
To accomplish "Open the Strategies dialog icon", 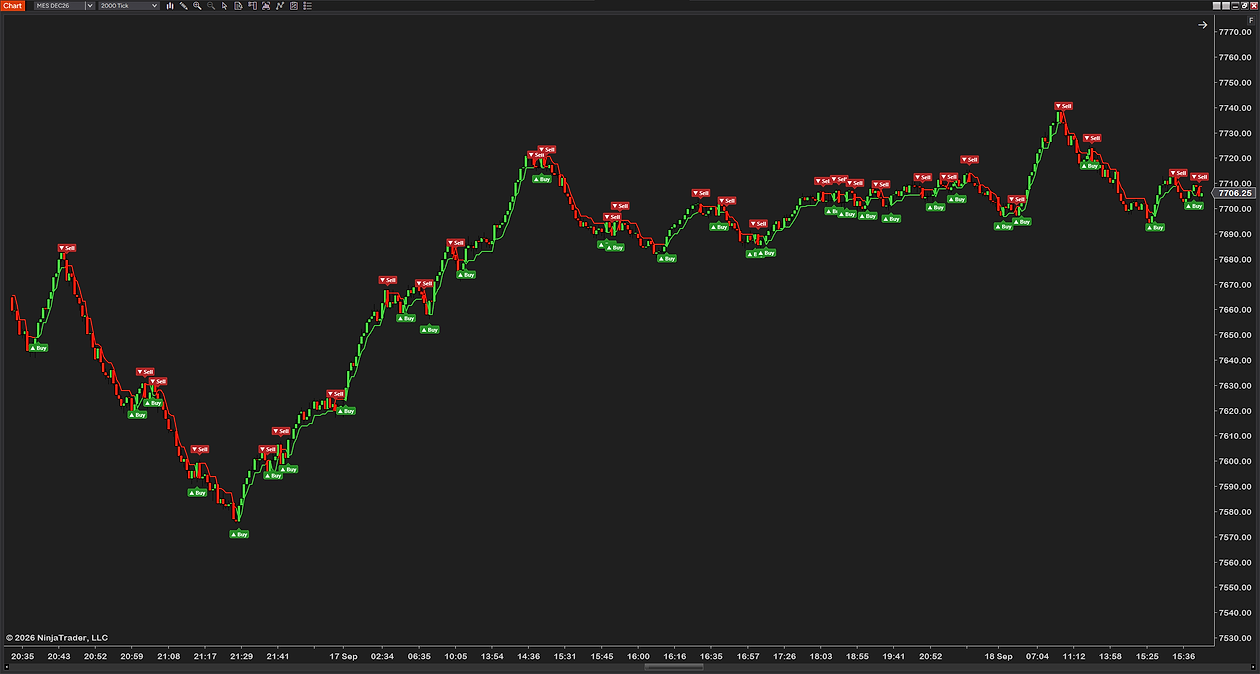I will tap(294, 6).
